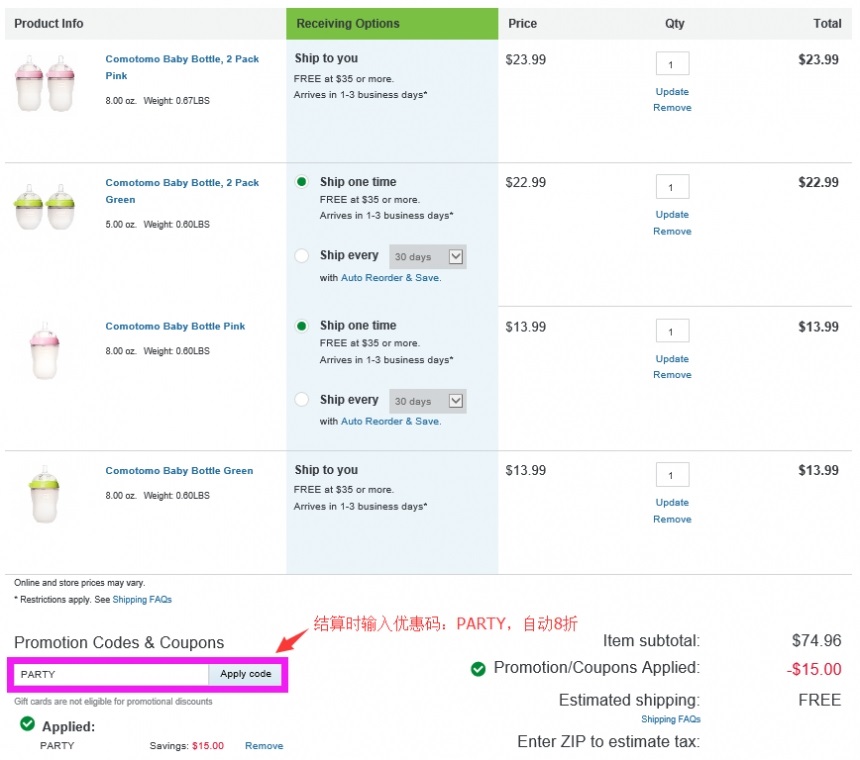Select Ship every option for the Green 2 Pack
This screenshot has width=860, height=760.
tap(301, 256)
